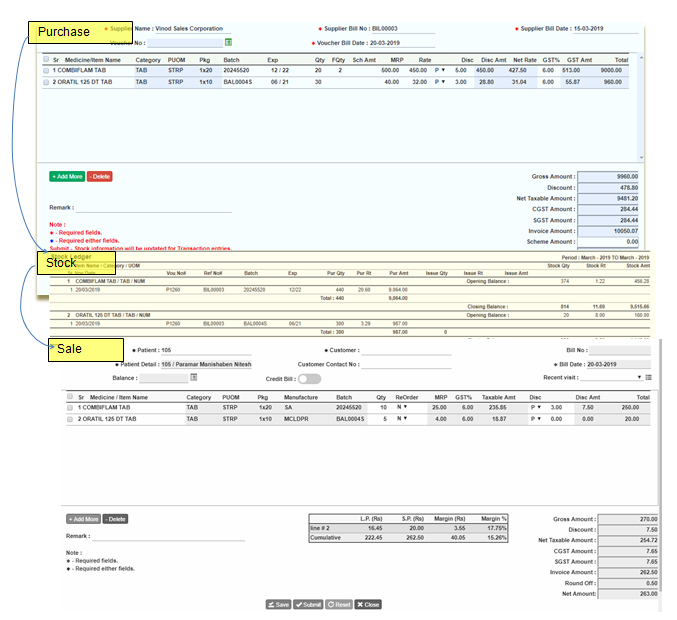The width and height of the screenshot is (677, 620).
Task: Tick select-all checkbox in Sale table header
Action: click(70, 396)
